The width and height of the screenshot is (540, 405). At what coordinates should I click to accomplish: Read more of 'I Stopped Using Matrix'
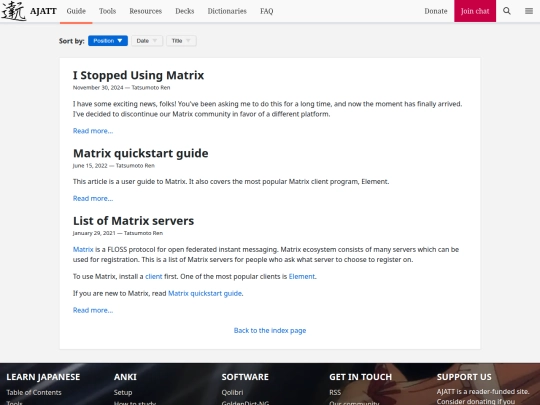point(93,131)
